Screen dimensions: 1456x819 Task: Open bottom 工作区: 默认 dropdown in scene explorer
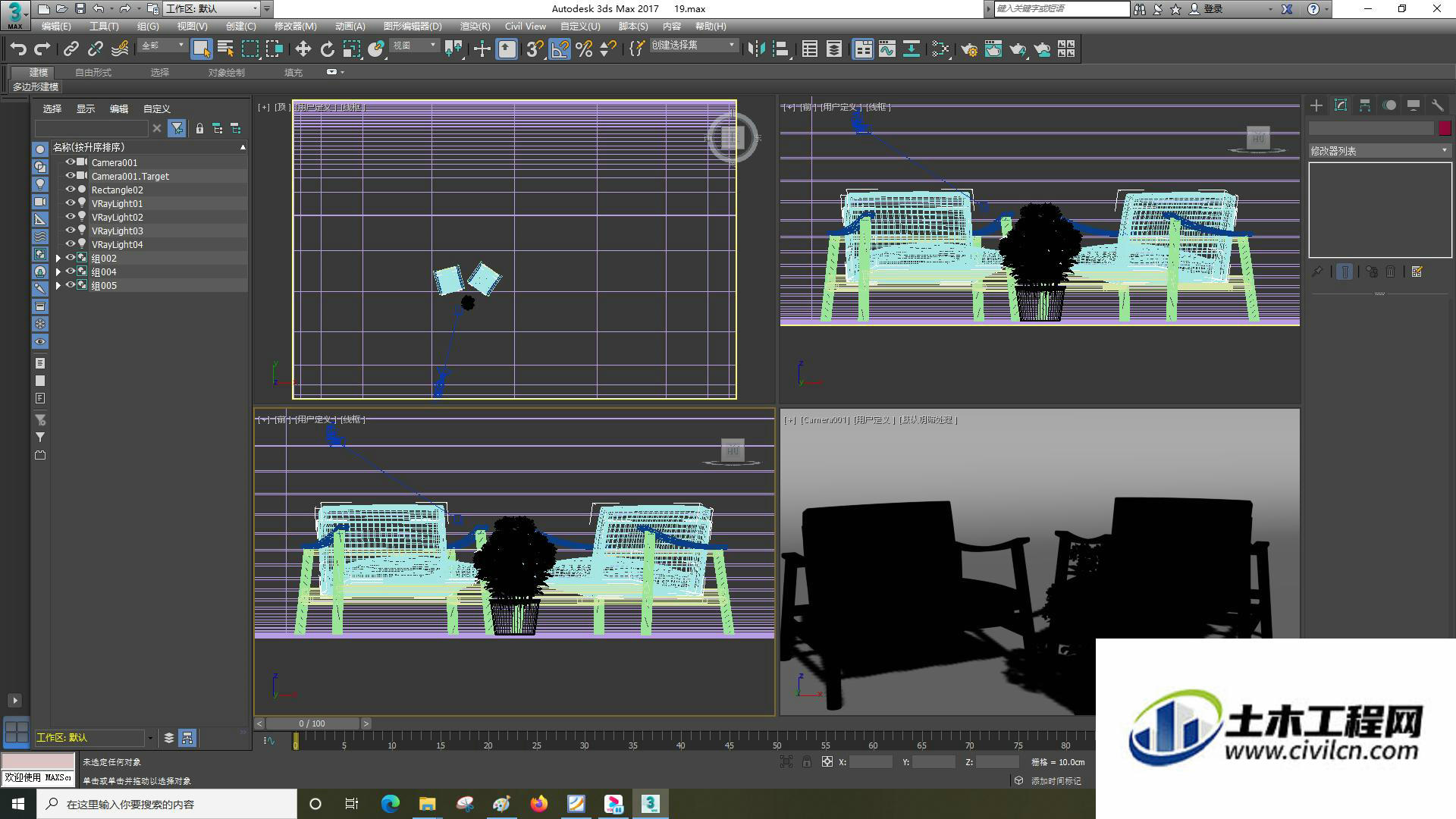tap(94, 738)
